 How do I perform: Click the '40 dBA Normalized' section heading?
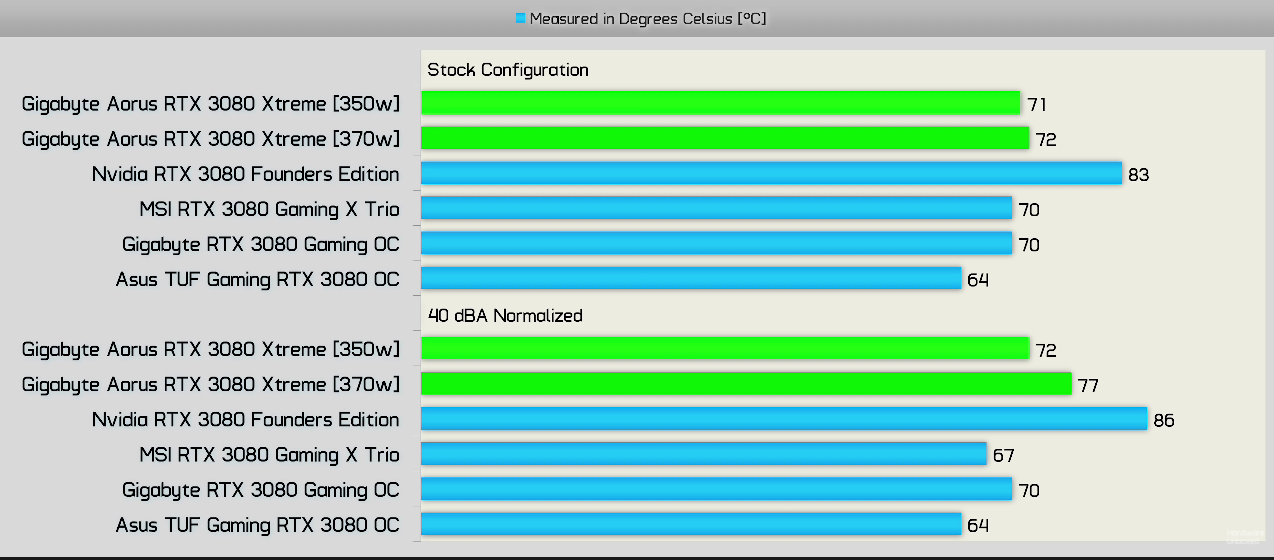tap(505, 316)
